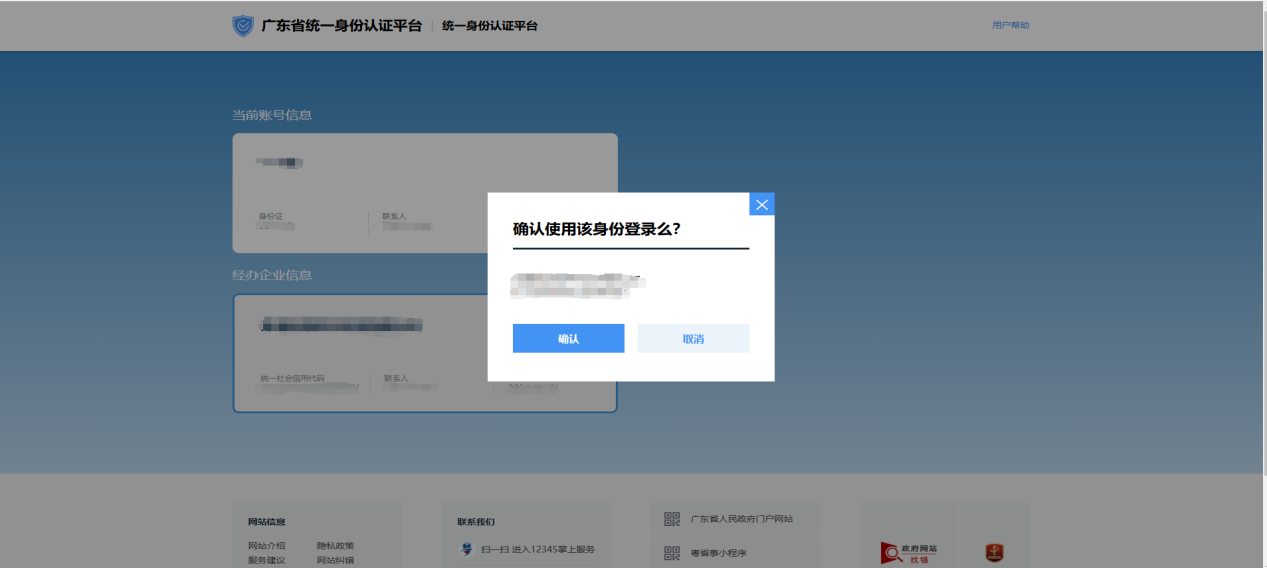Click the 取消 cancel button
The height and width of the screenshot is (568, 1267).
693,339
